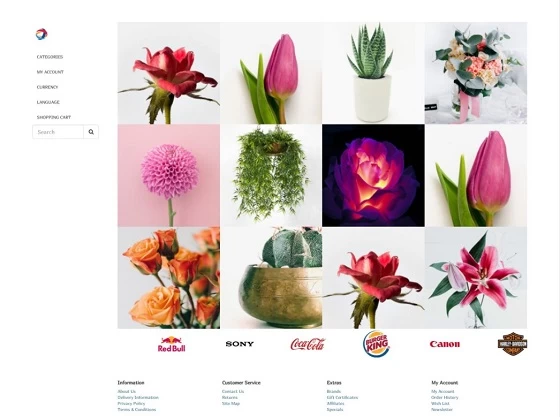Follow the About Us footer link

click(126, 391)
